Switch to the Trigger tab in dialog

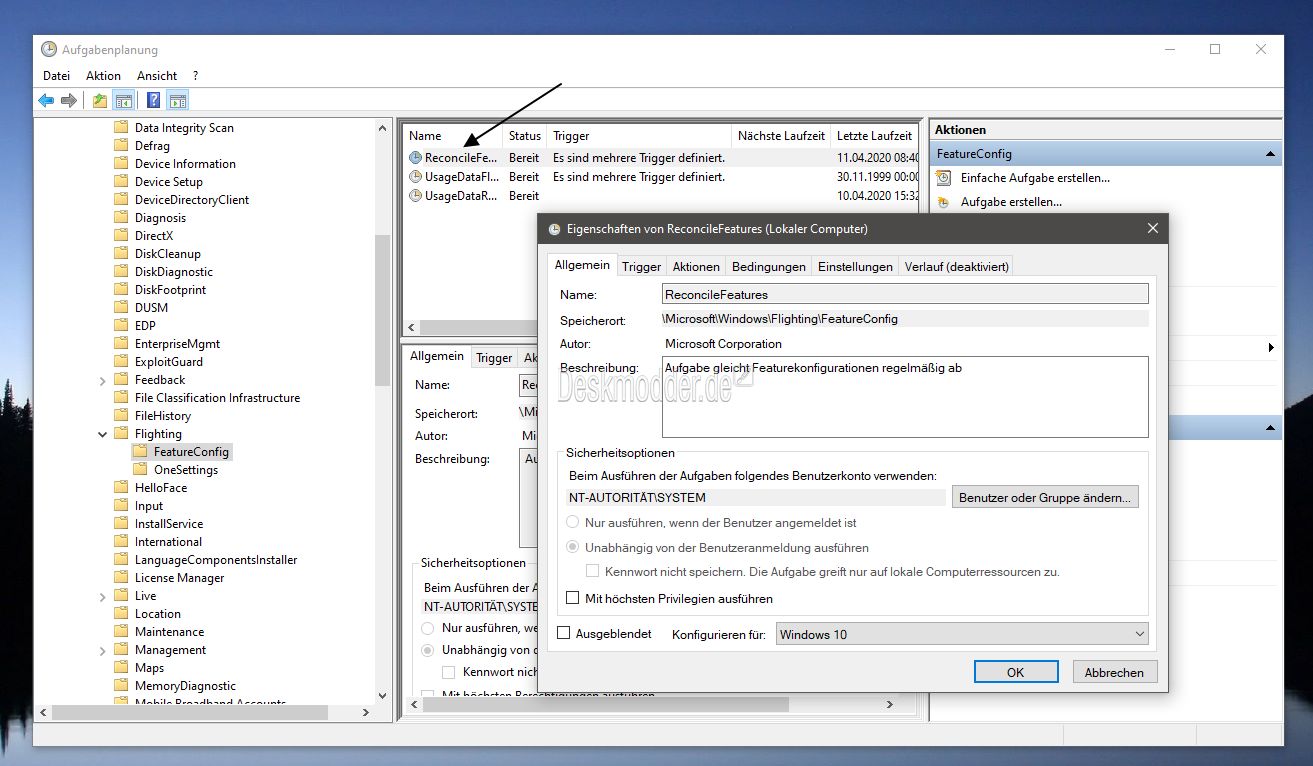click(x=641, y=267)
